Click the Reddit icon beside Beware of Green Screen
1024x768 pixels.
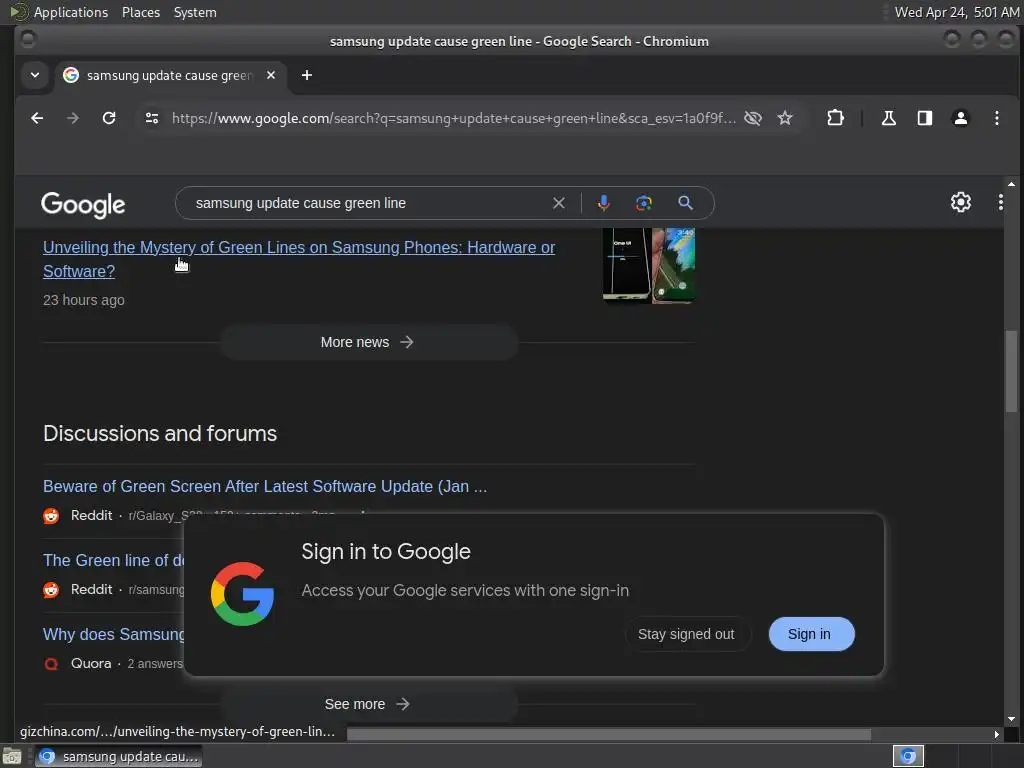pyautogui.click(x=51, y=516)
